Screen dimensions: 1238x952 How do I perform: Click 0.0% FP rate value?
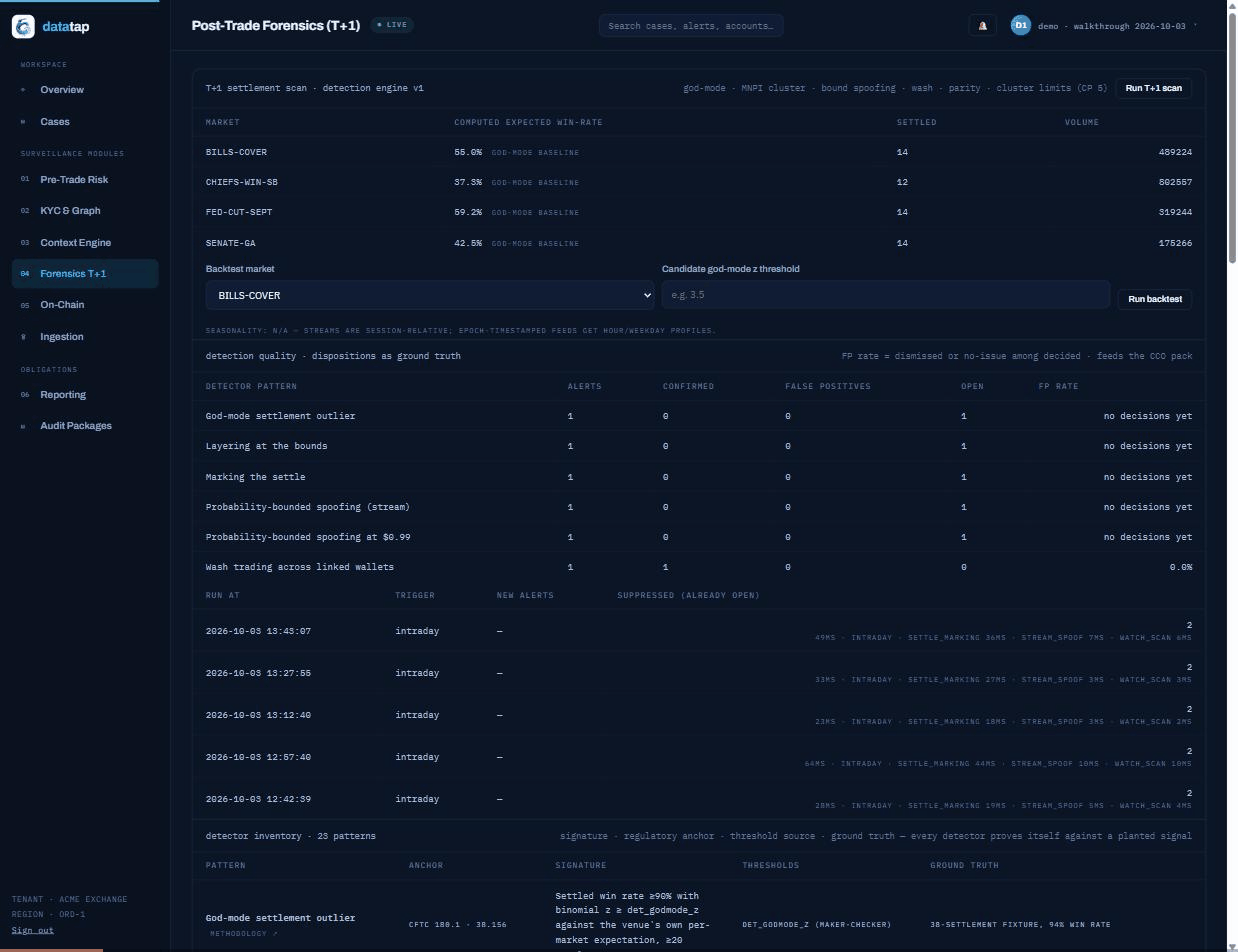1181,567
